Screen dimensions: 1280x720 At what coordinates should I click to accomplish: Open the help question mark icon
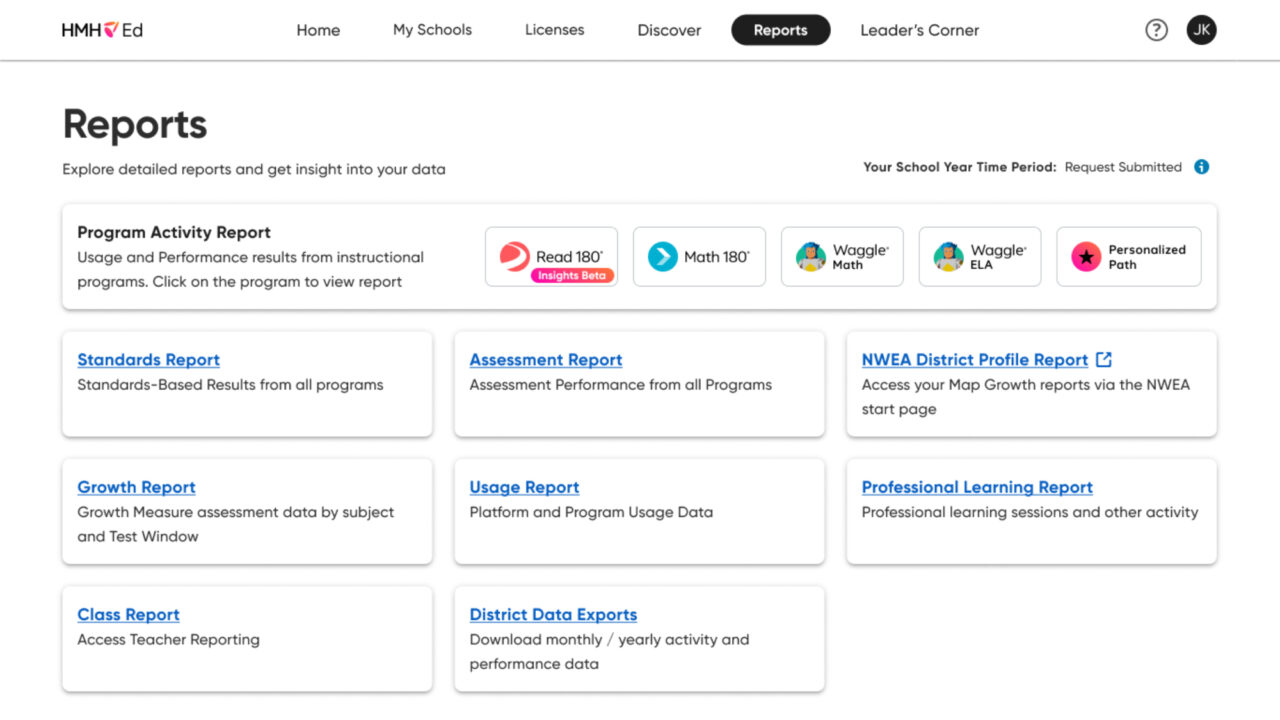(x=1156, y=30)
